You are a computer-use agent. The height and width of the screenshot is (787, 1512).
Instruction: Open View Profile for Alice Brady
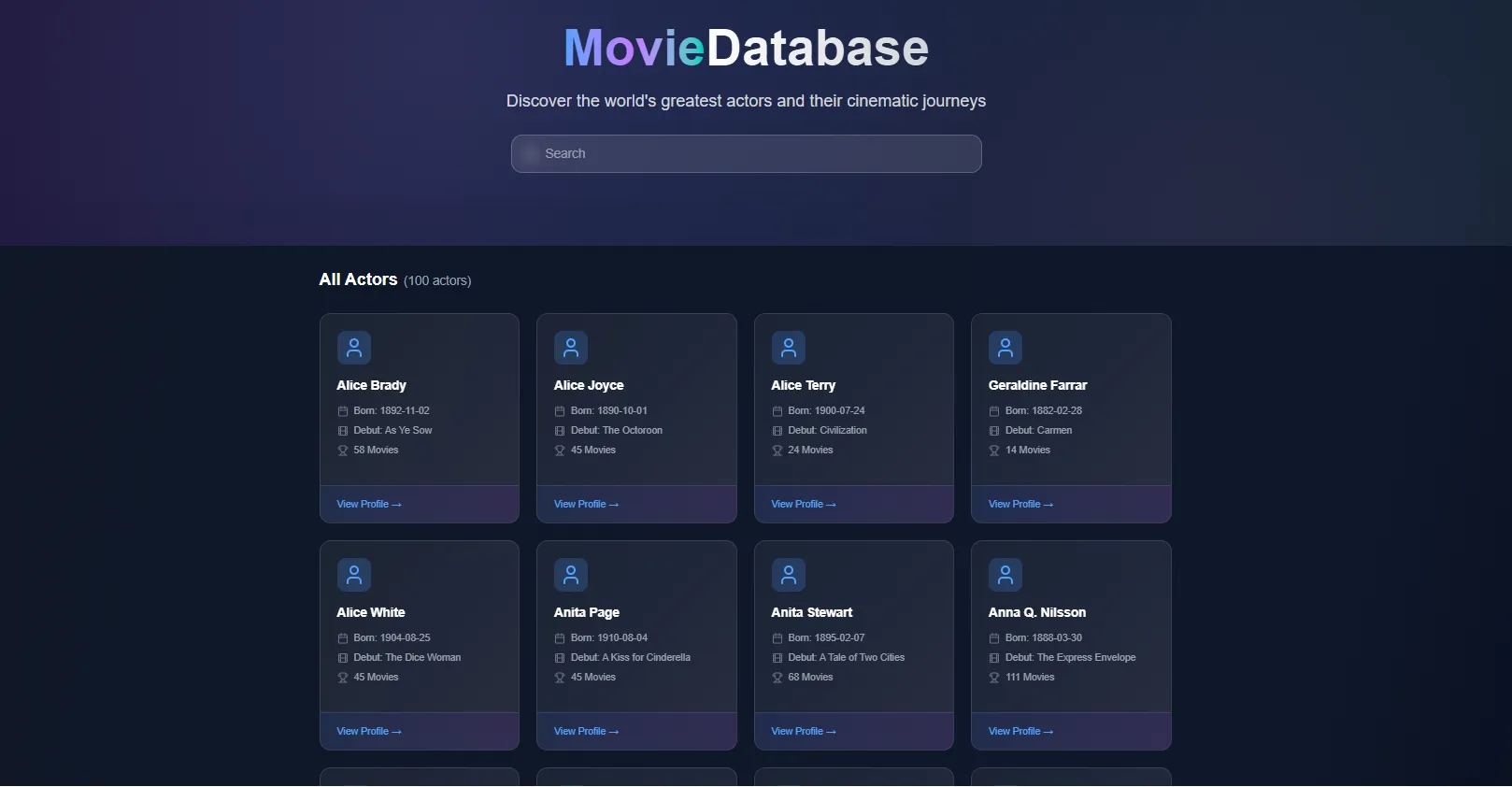369,504
